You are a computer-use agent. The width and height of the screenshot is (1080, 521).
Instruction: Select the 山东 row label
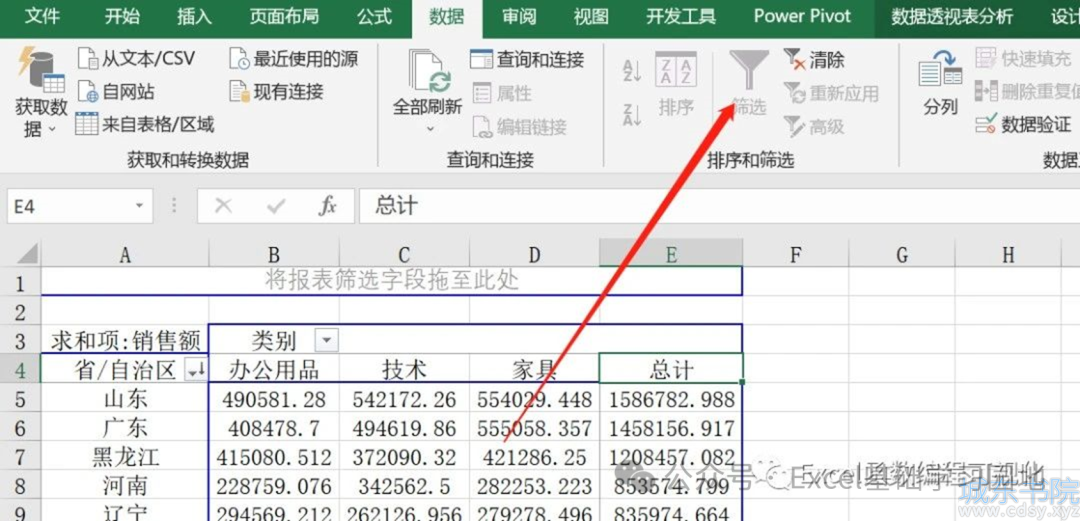click(125, 399)
